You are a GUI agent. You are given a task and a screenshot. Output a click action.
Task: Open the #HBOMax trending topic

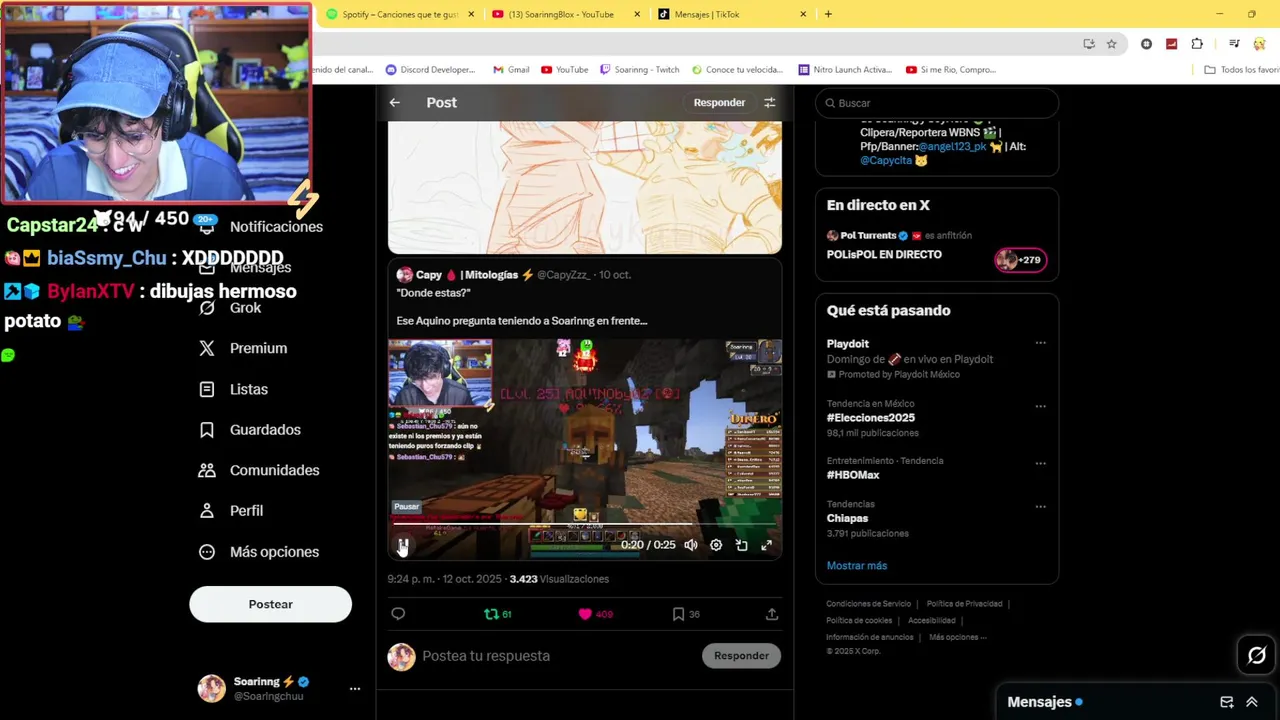click(853, 475)
